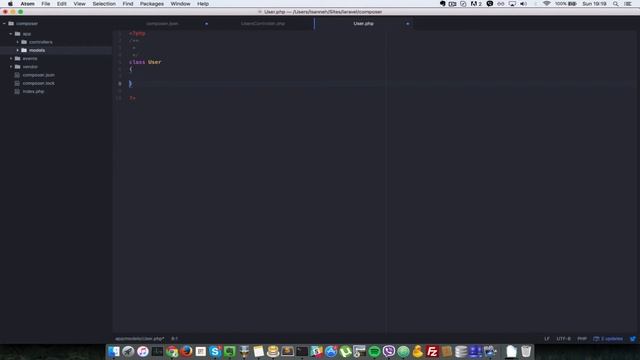This screenshot has height=360, width=640.
Task: Switch to the composer.json tab
Action: tap(162, 24)
